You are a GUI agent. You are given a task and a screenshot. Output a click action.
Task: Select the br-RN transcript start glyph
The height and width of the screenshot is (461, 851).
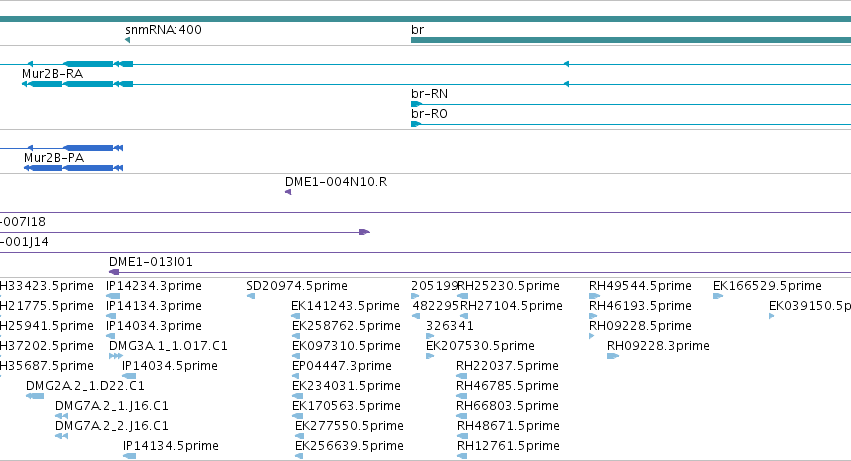(416, 104)
